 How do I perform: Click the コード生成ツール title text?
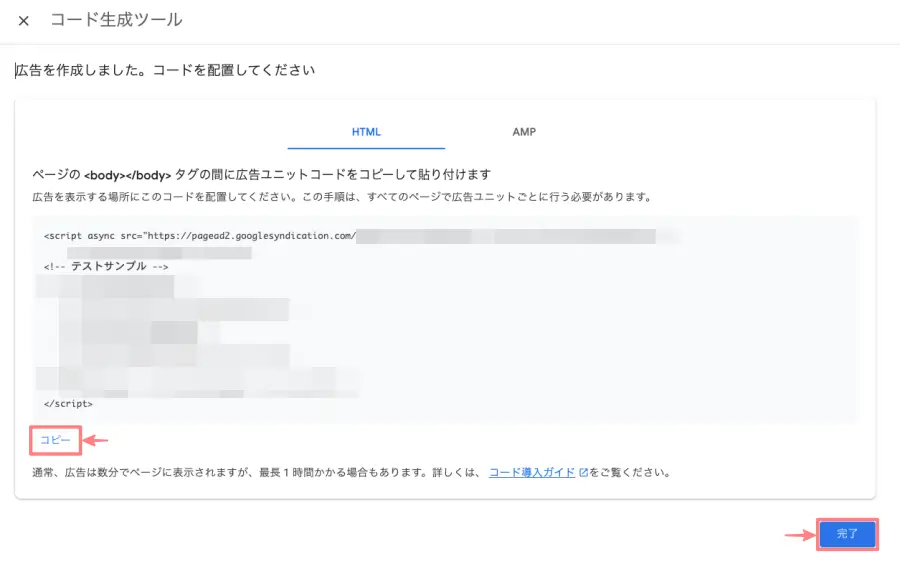point(117,20)
